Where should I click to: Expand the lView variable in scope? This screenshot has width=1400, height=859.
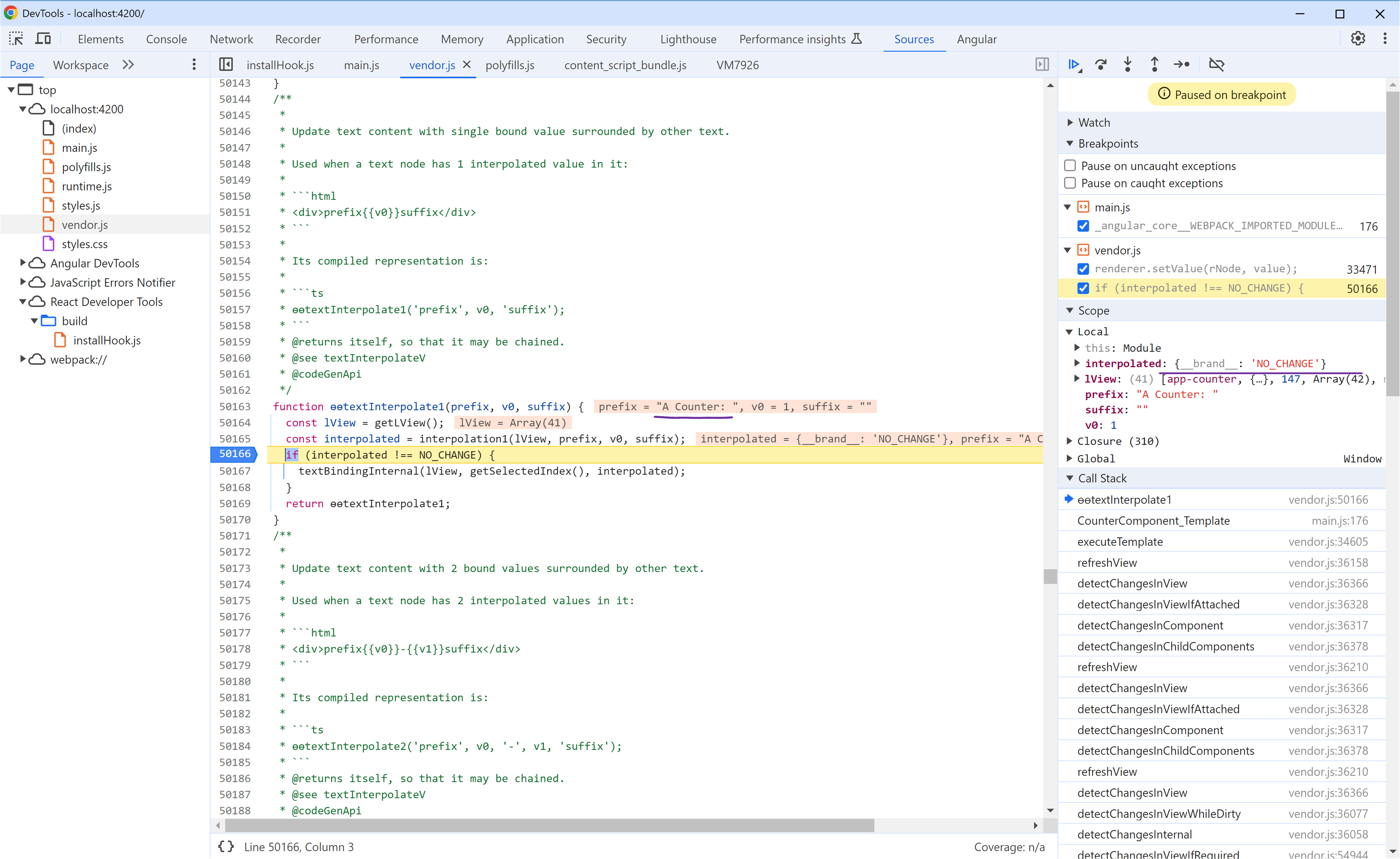coord(1077,378)
